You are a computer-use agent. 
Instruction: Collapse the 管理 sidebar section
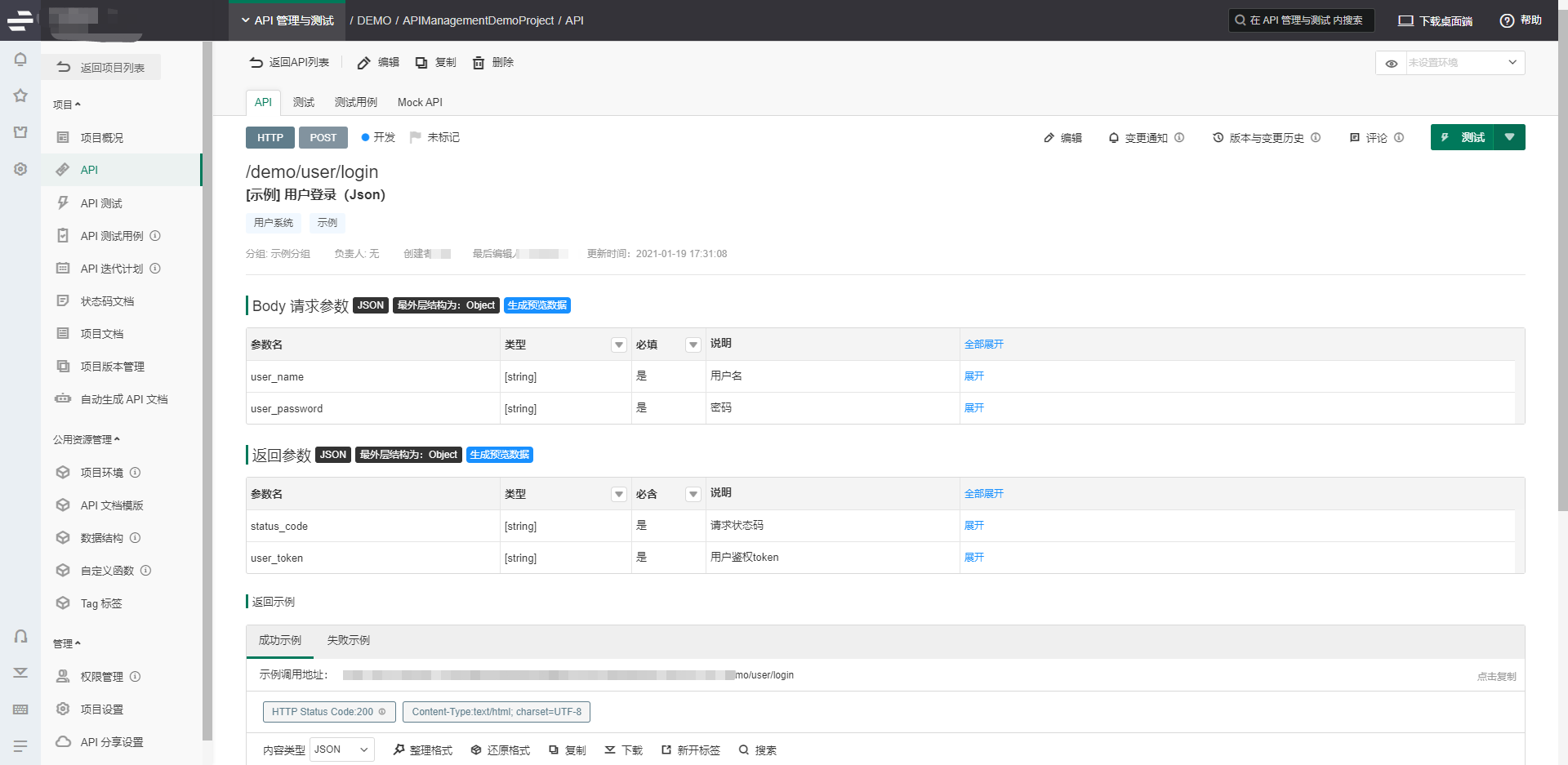pyautogui.click(x=67, y=643)
